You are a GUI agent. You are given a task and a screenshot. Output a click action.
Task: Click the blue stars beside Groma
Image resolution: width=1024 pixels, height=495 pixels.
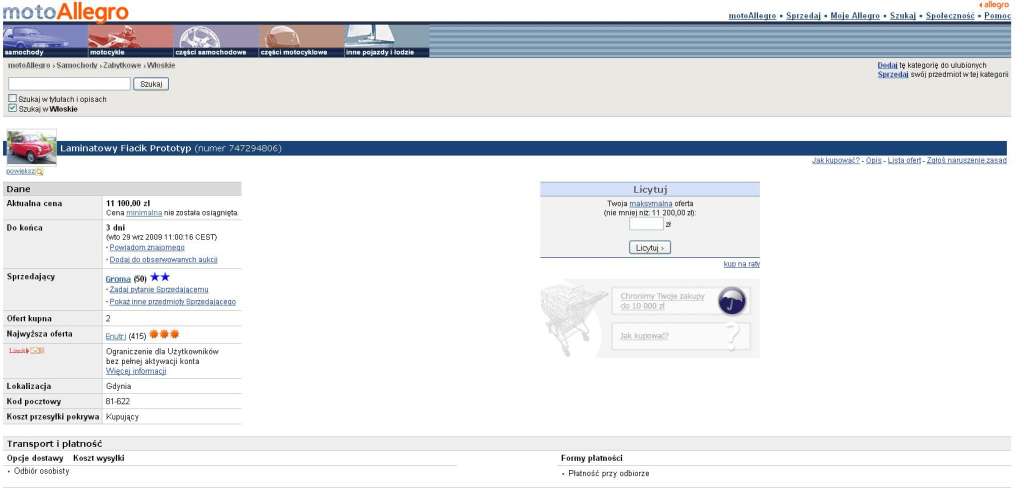click(159, 278)
